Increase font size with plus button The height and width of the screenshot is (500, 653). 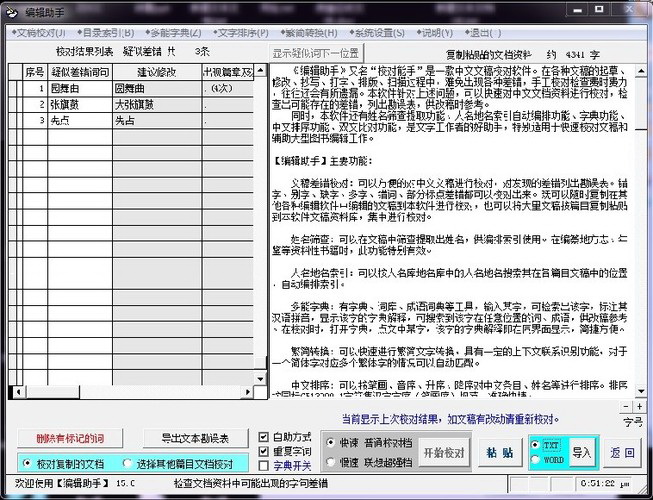(639, 406)
